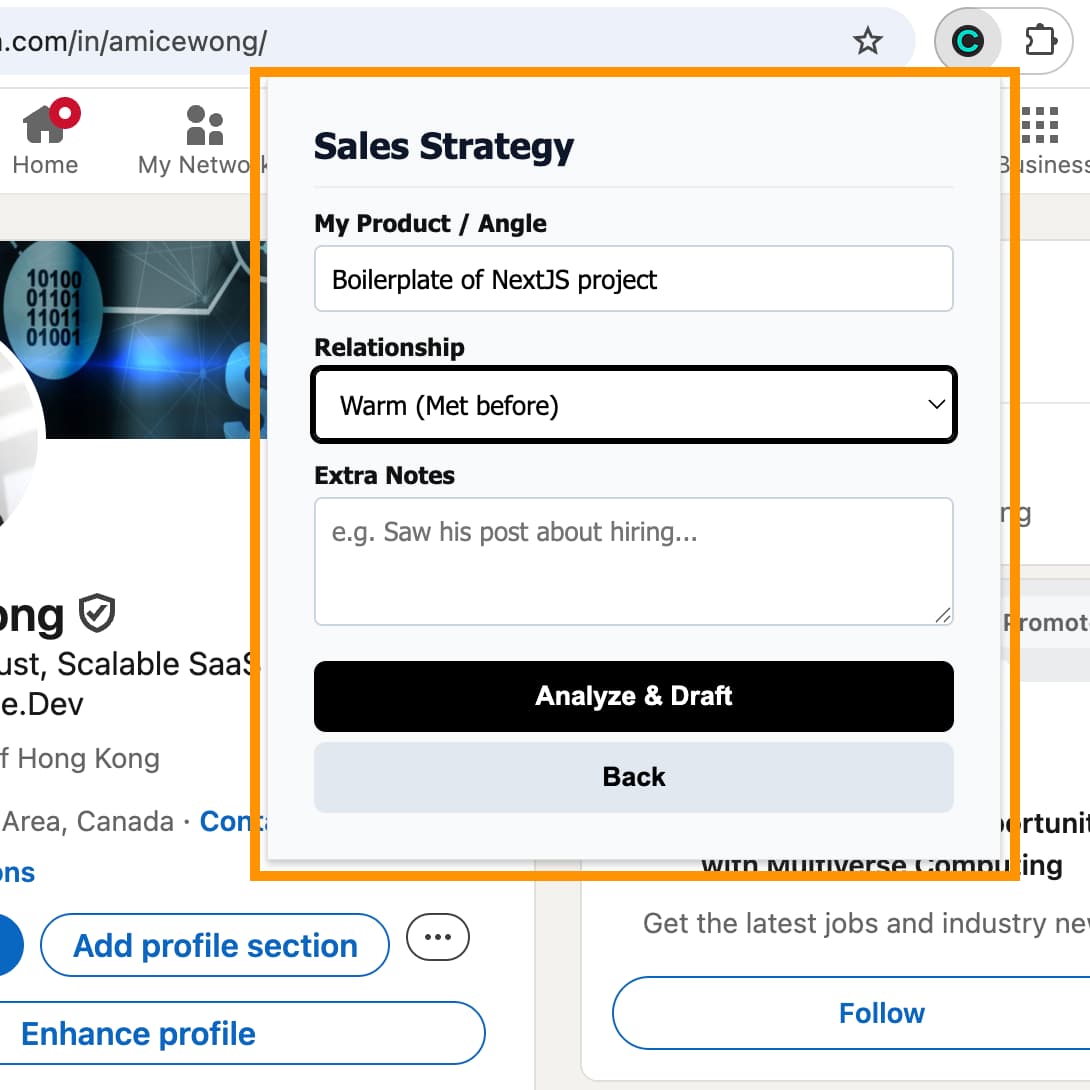Open the profile three-dot more options
Screen dimensions: 1090x1090
[x=438, y=937]
